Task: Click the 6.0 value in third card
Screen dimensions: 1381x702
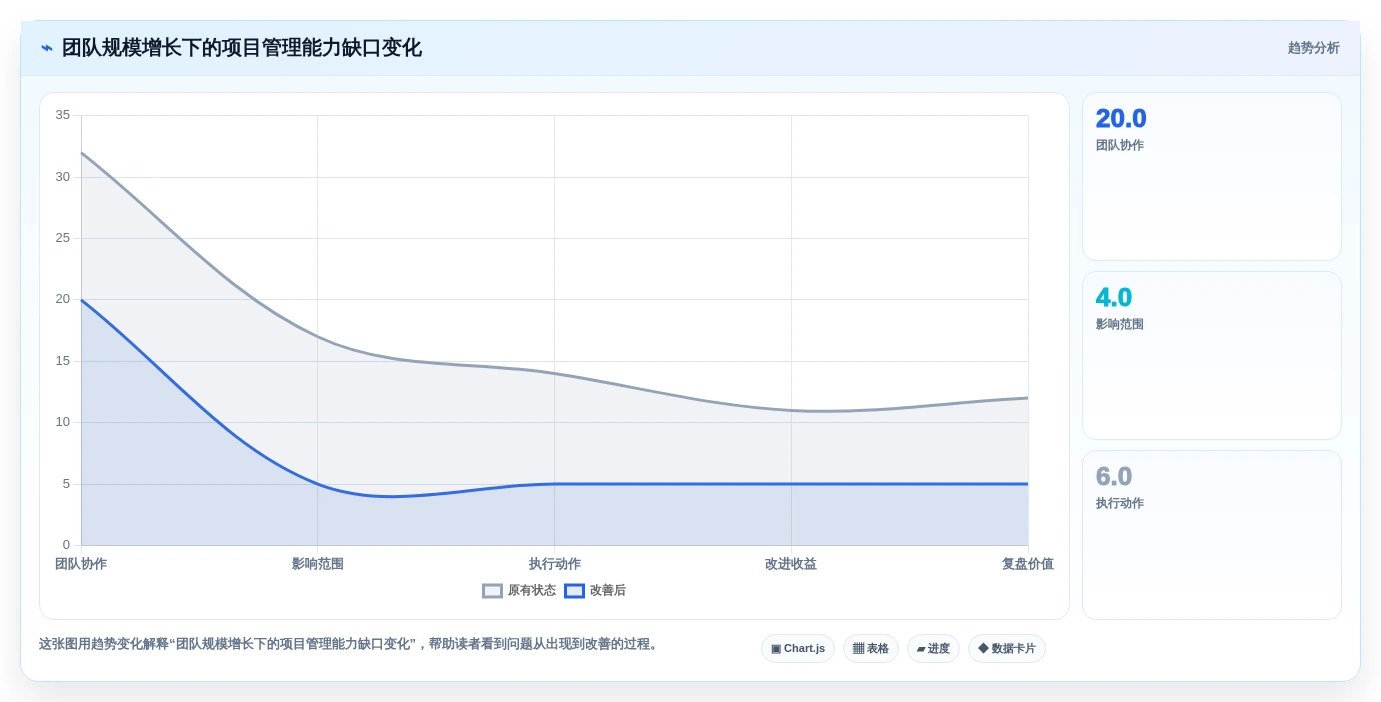Action: [1114, 477]
